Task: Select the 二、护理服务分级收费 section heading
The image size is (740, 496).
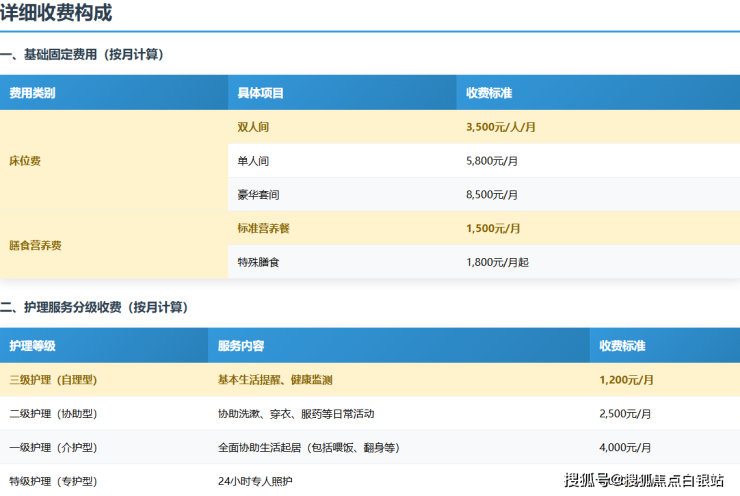Action: (x=94, y=307)
